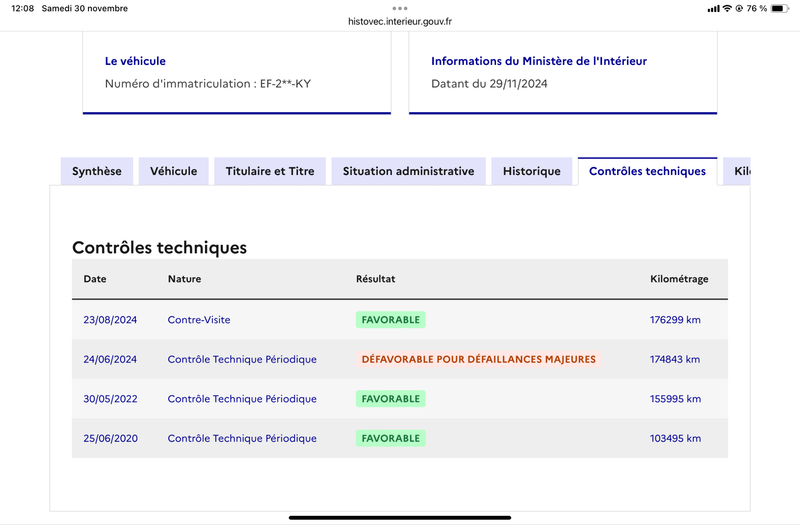Tap the battery icon in status bar
Screen dimensions: 800x525
point(780,8)
